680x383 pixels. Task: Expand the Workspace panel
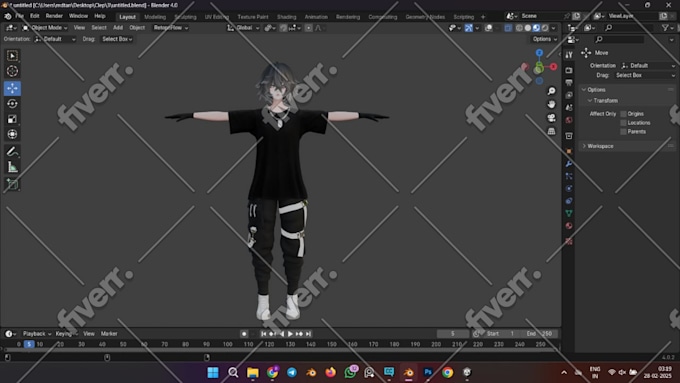point(600,146)
